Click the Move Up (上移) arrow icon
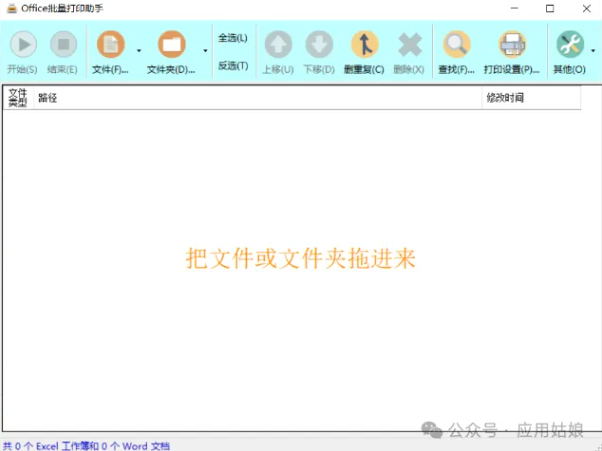The height and width of the screenshot is (451, 602). pyautogui.click(x=277, y=45)
